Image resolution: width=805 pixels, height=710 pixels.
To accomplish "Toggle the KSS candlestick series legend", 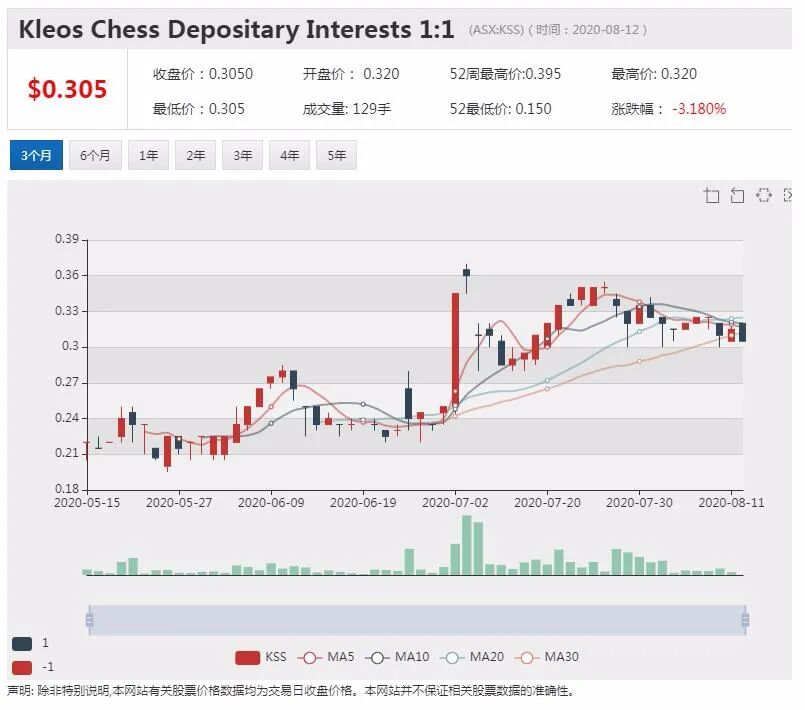I will pyautogui.click(x=261, y=657).
